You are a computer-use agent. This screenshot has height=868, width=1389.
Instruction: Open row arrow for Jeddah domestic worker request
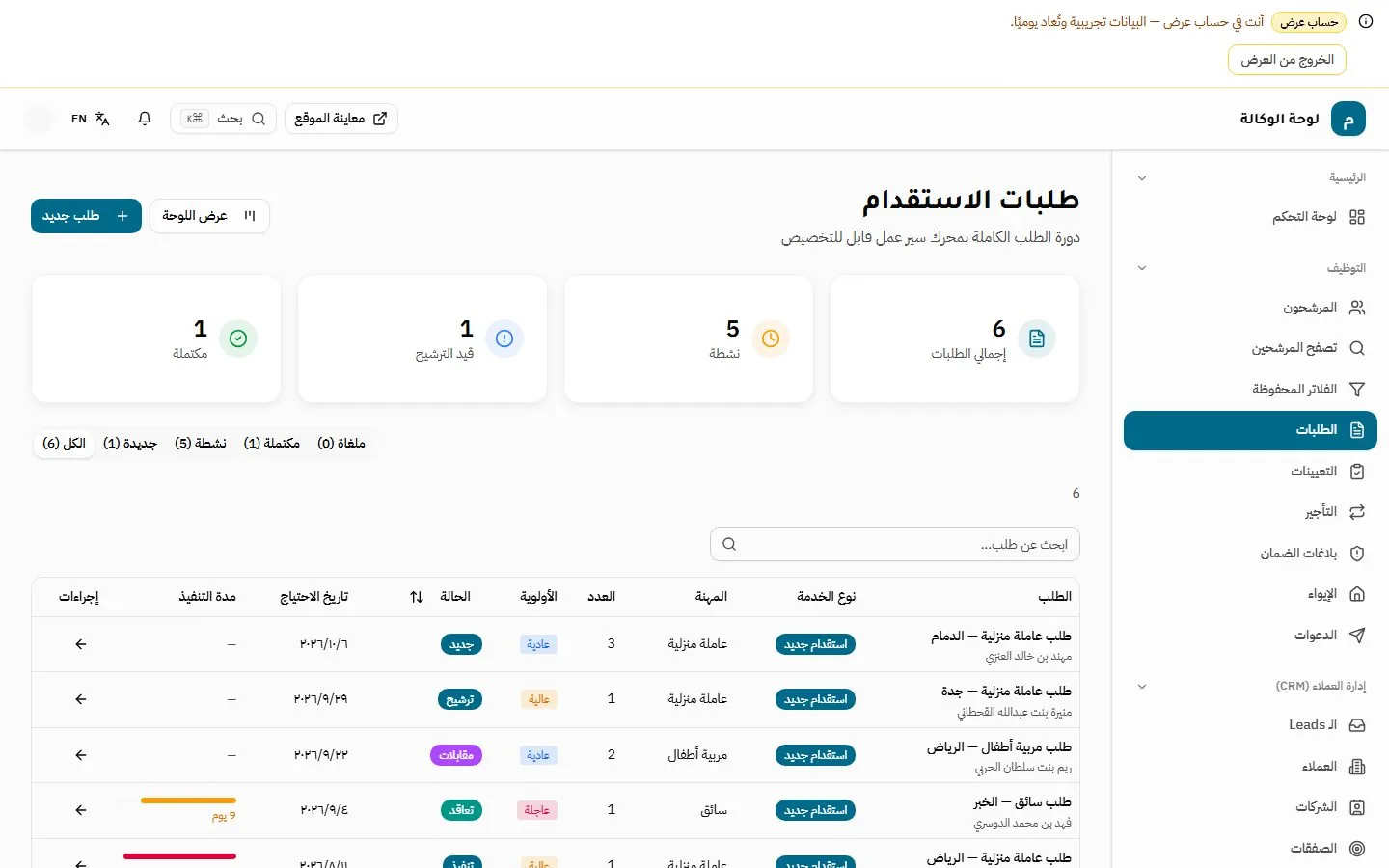coord(81,699)
